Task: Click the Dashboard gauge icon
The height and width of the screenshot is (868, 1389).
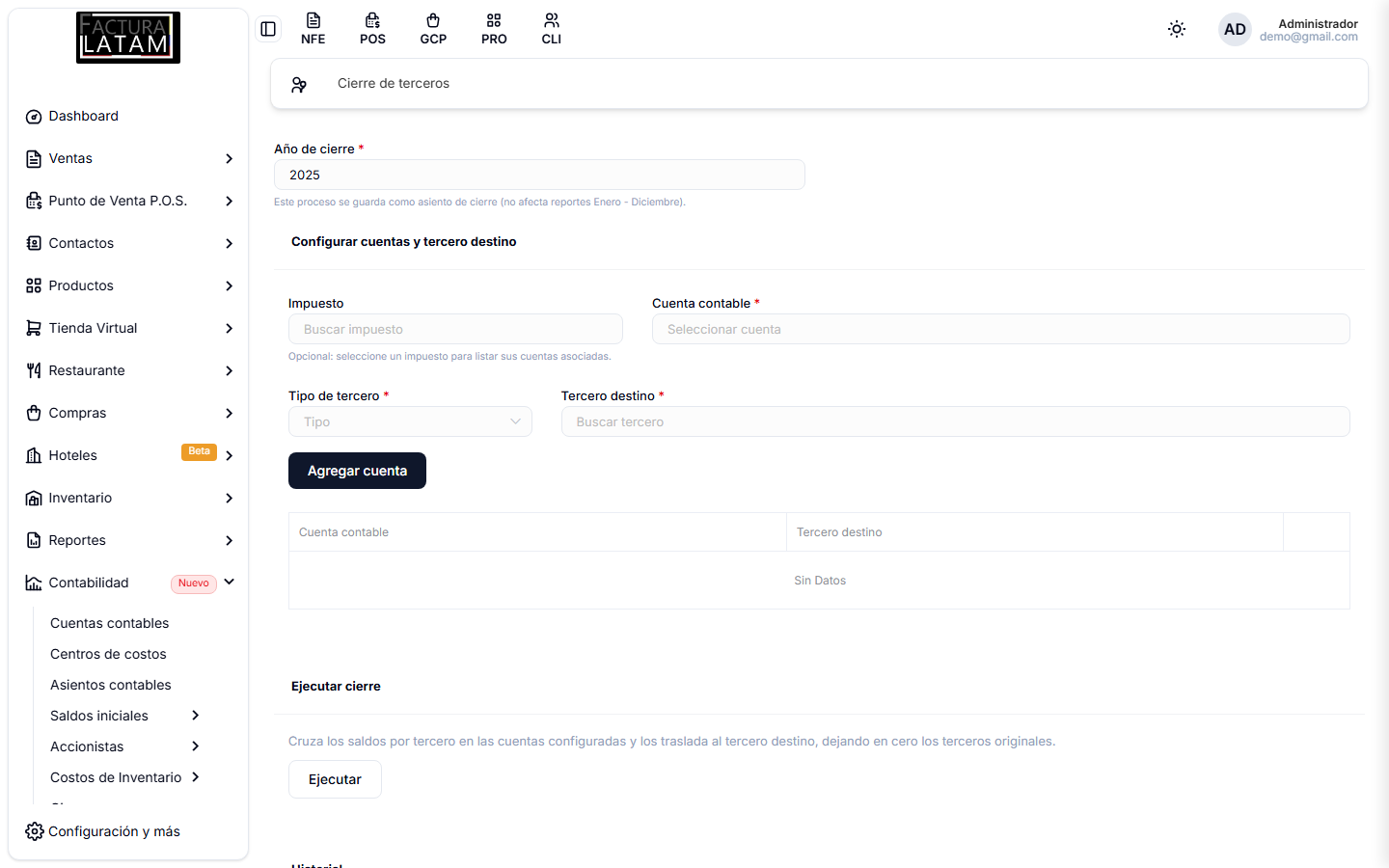Action: pyautogui.click(x=34, y=117)
